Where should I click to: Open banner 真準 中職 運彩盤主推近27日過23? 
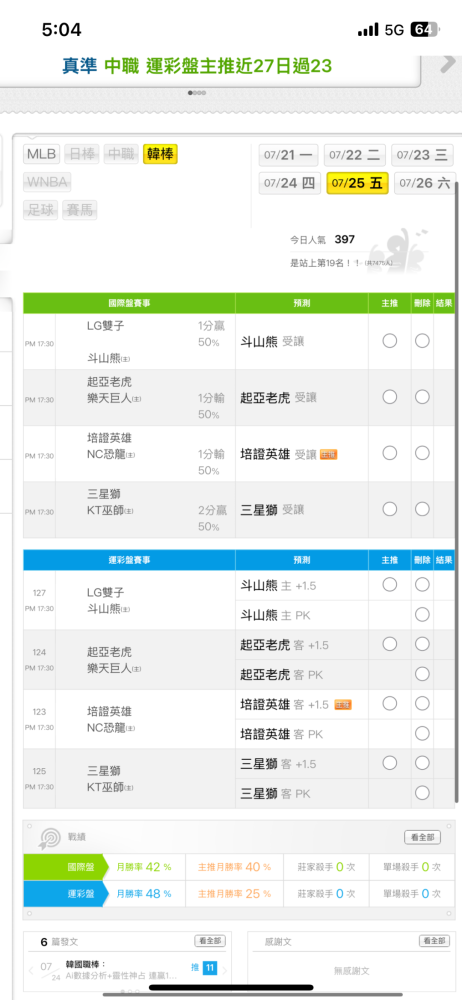[x=197, y=66]
